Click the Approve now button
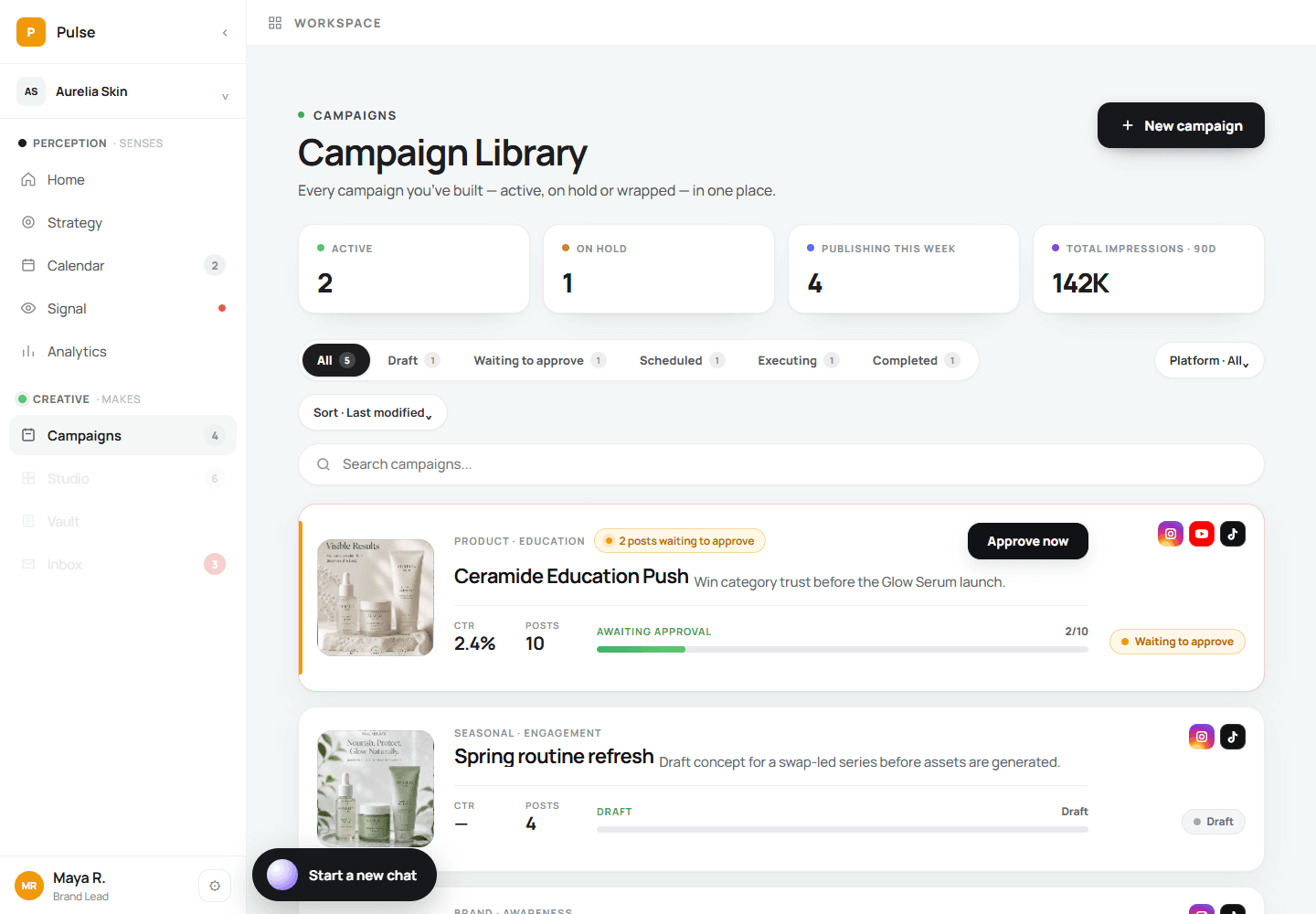 (x=1028, y=541)
